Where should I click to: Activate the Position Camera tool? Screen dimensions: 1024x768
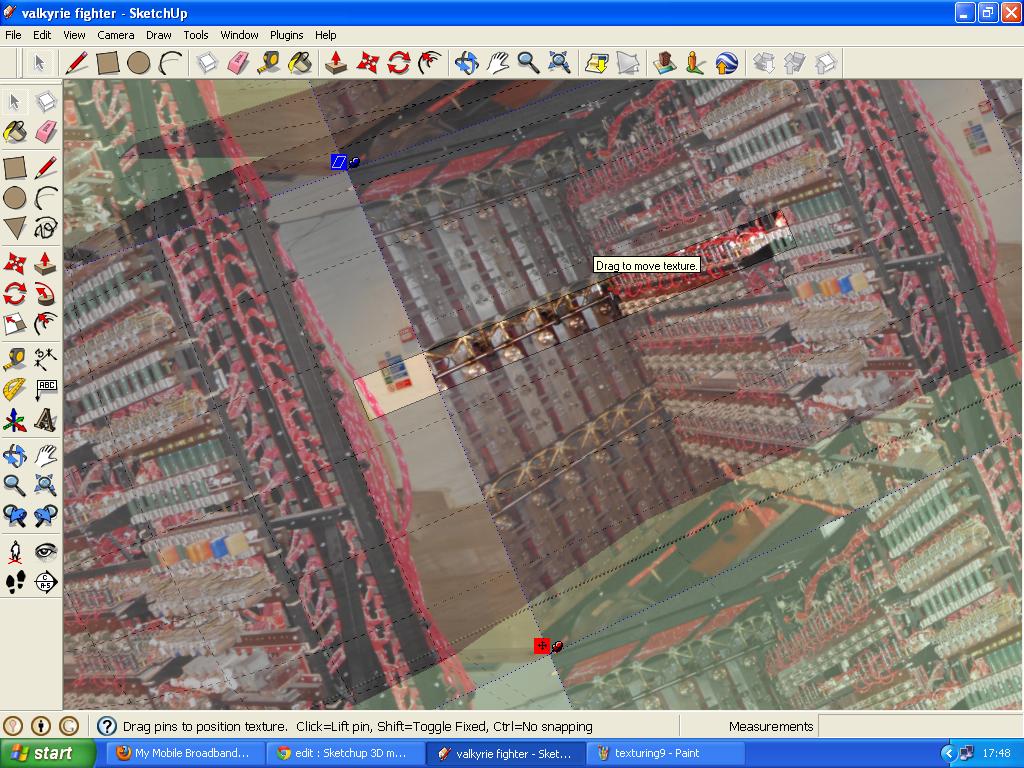(14, 551)
